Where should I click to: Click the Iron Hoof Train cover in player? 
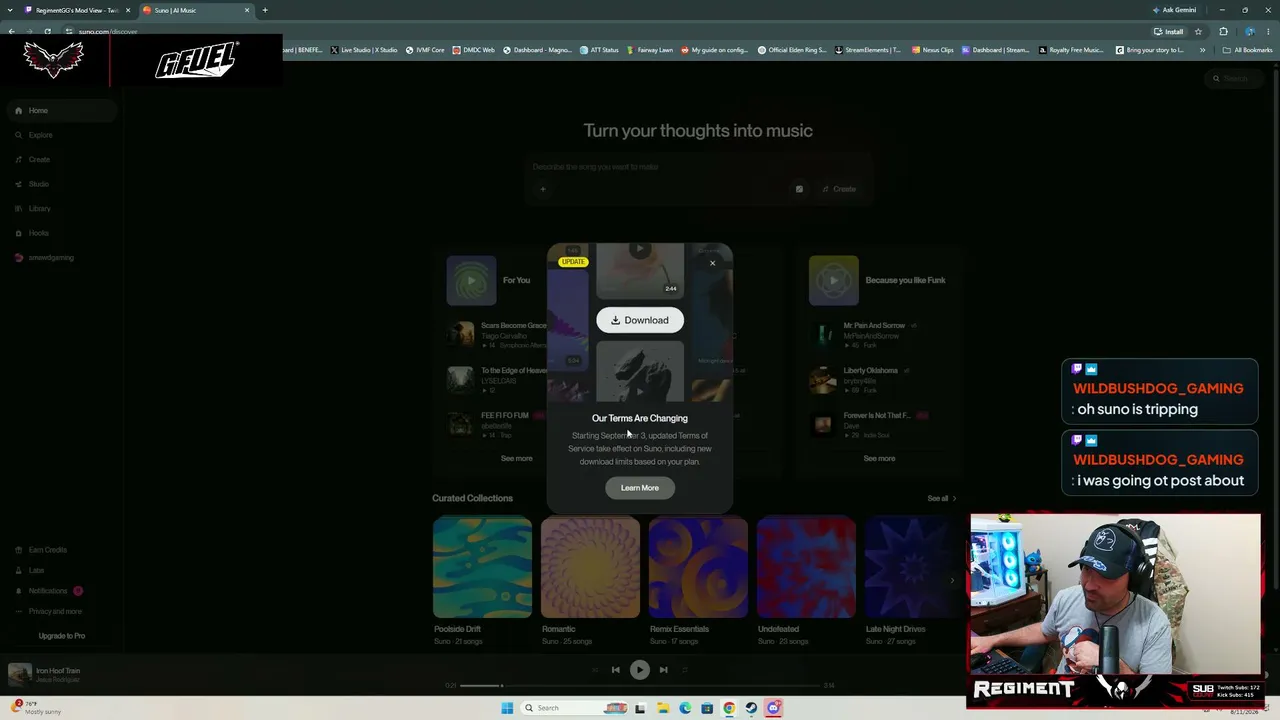[19, 675]
